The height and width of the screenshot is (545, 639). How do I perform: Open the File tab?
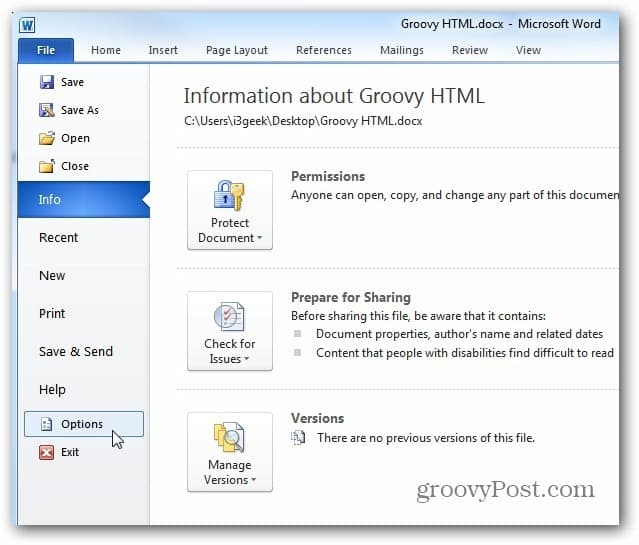pyautogui.click(x=46, y=50)
